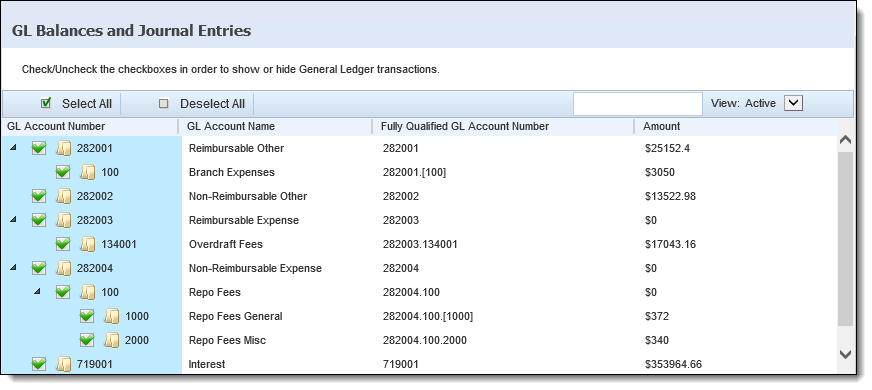
Task: Uncheck the Overdraft Fees row checkbox
Action: point(63,244)
